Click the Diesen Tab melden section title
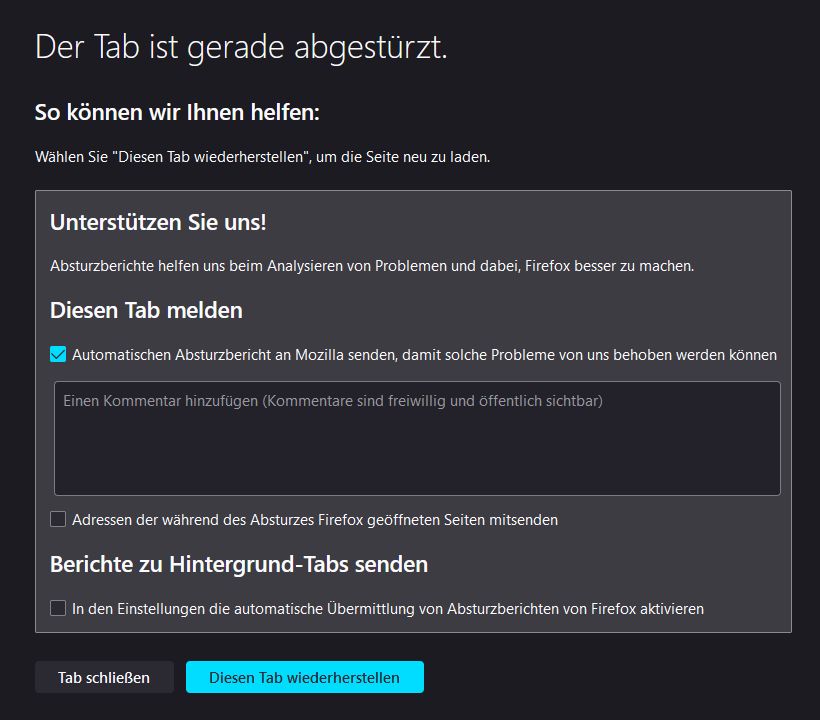This screenshot has width=820, height=720. click(146, 310)
